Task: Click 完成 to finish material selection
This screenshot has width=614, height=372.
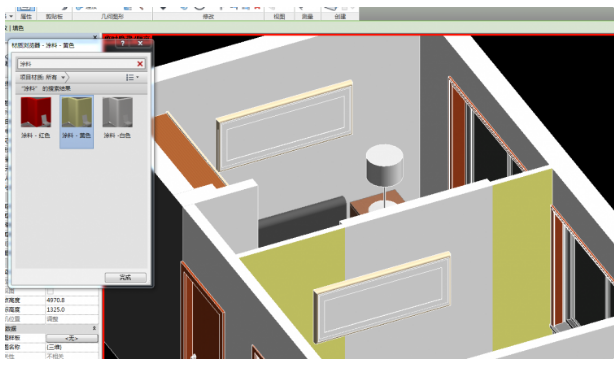Action: 125,277
